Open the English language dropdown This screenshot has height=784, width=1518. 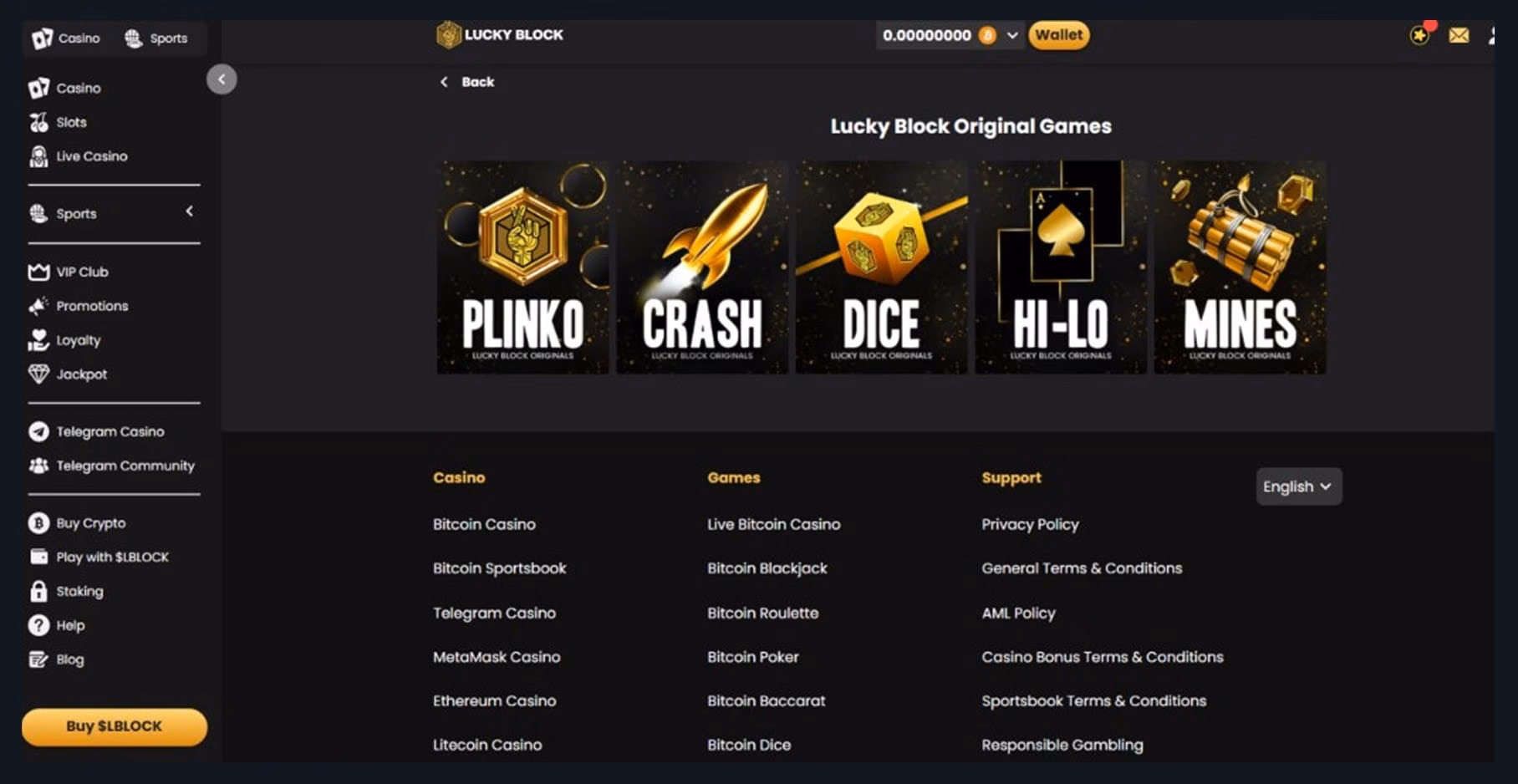click(x=1299, y=486)
